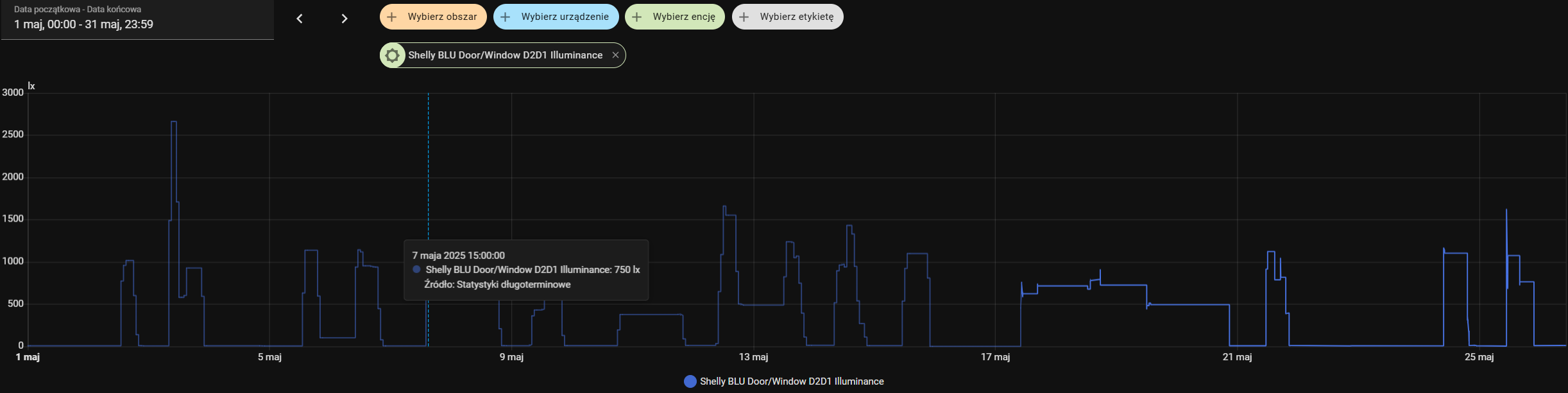Click the 13 maj axis label
Screen dimensions: 1568x393
pos(753,357)
